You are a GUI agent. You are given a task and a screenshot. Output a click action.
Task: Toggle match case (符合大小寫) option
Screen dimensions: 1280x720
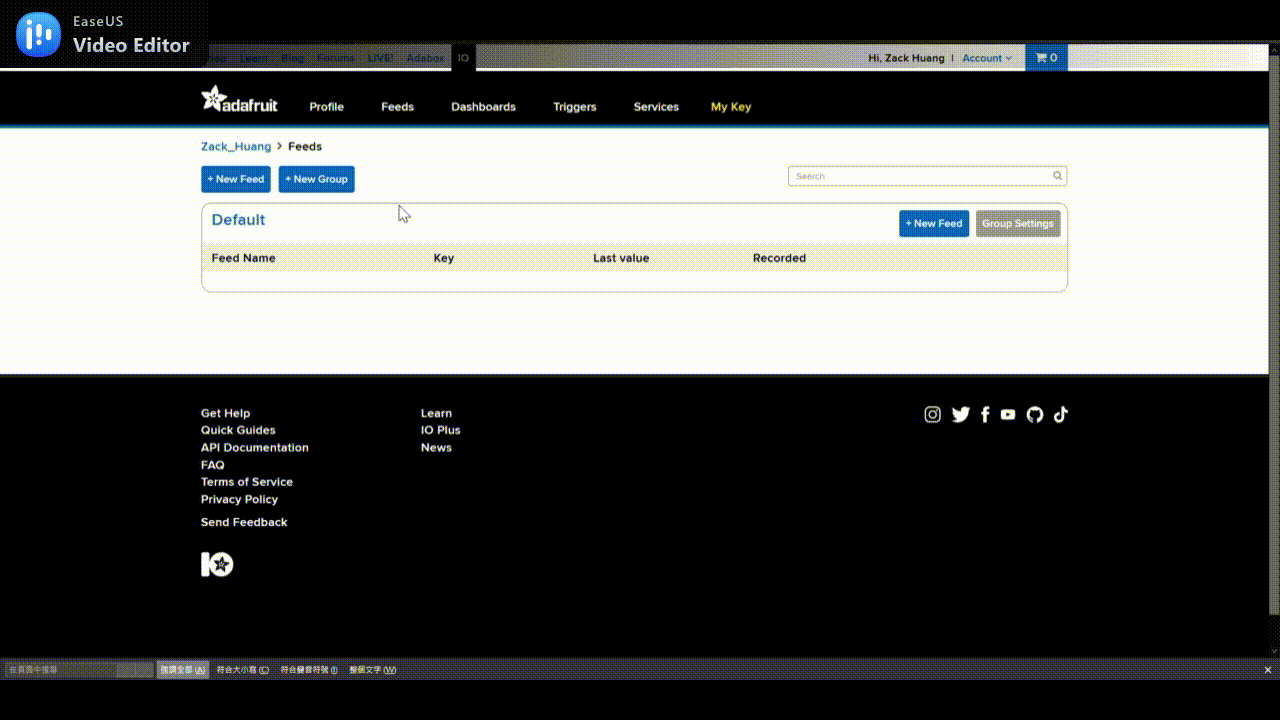point(243,670)
